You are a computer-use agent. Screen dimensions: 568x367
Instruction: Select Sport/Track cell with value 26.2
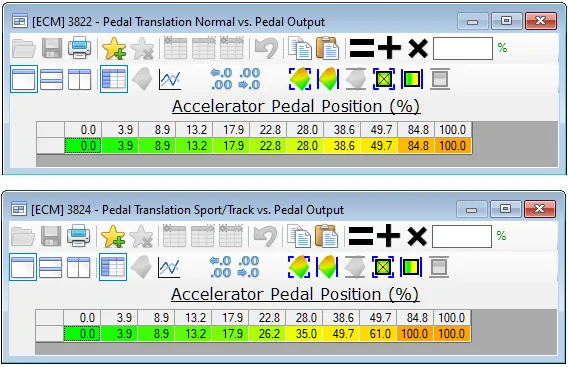coord(267,334)
